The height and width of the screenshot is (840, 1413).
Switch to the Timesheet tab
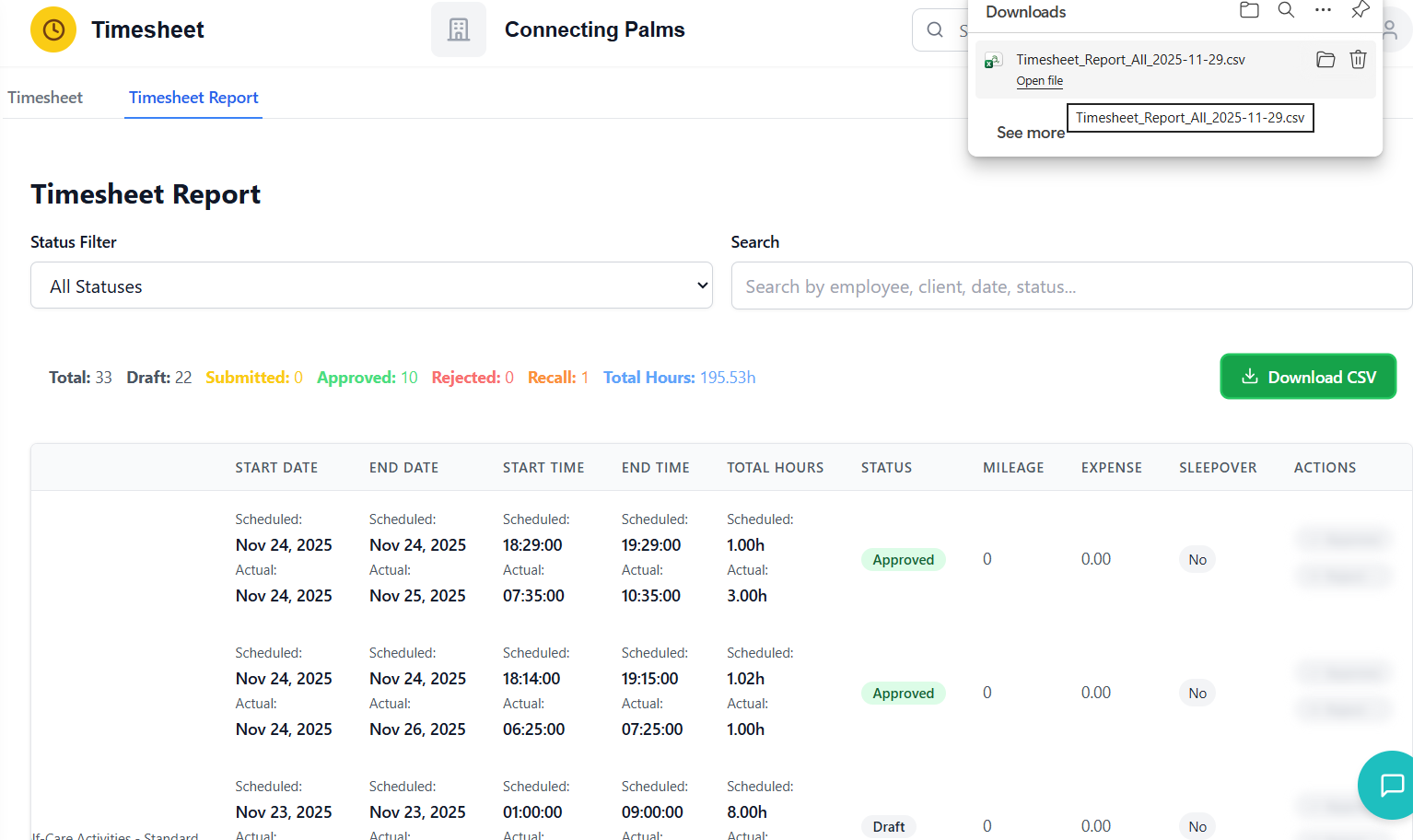(x=45, y=98)
